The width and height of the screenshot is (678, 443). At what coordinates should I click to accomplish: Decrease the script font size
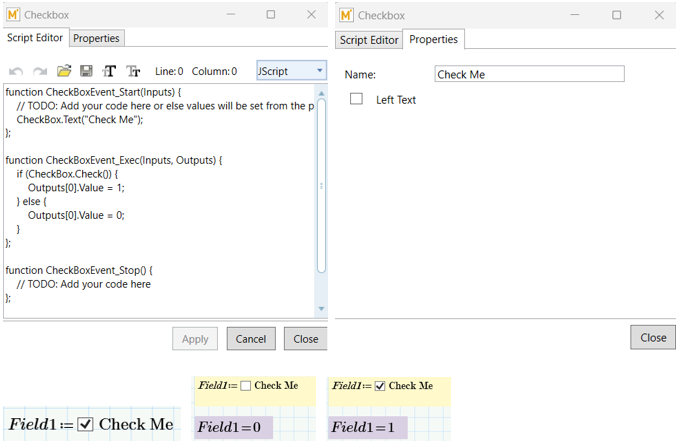tap(133, 71)
